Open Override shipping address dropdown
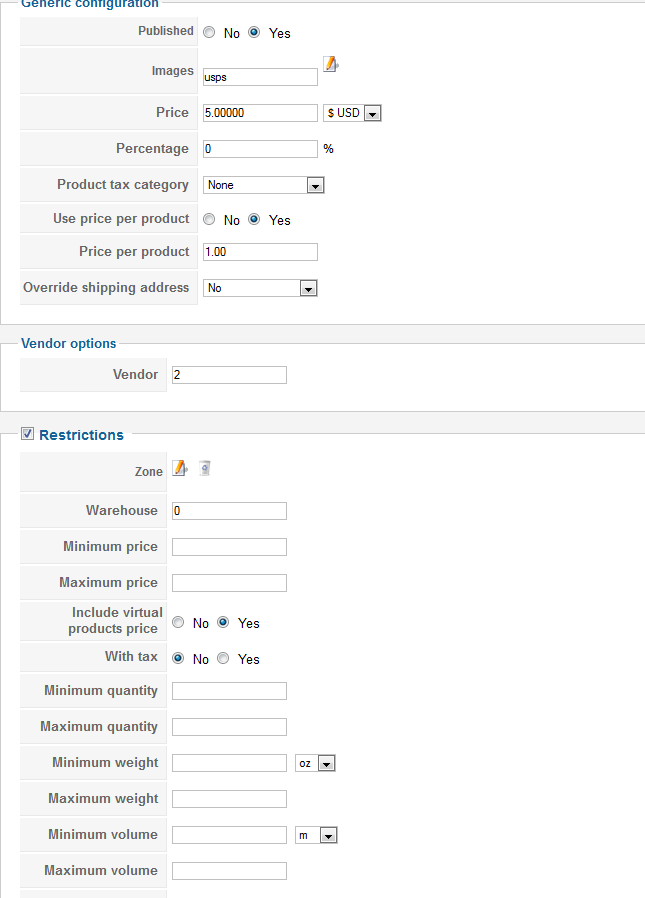645x898 pixels. coord(260,288)
